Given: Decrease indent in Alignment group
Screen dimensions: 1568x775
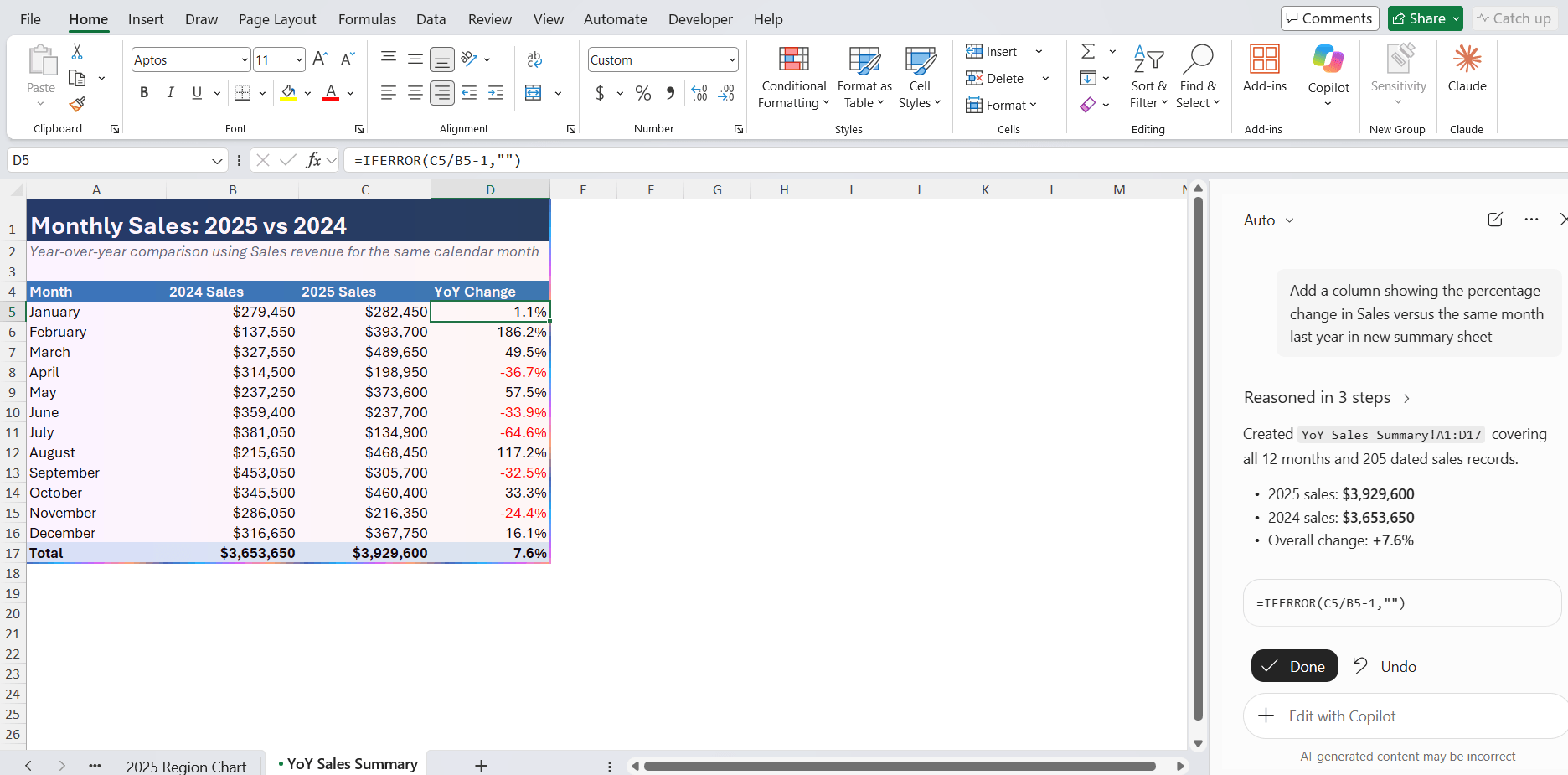Looking at the screenshot, I should point(469,92).
